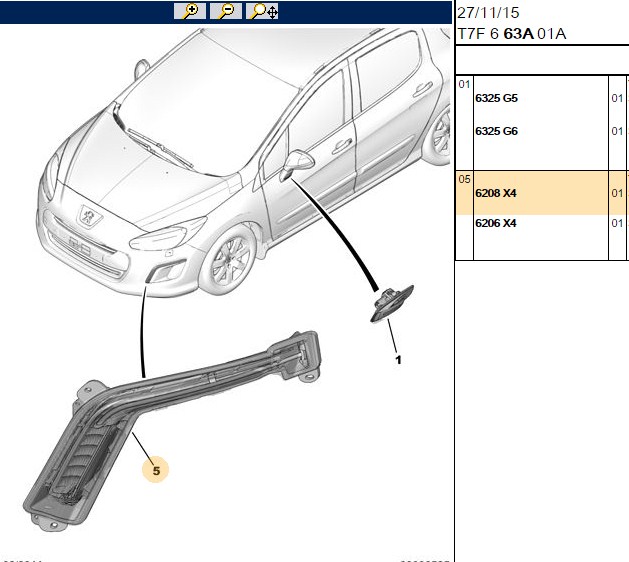The width and height of the screenshot is (629, 562).
Task: Click quantity 01 beside 6206 X4
Action: coord(617,223)
